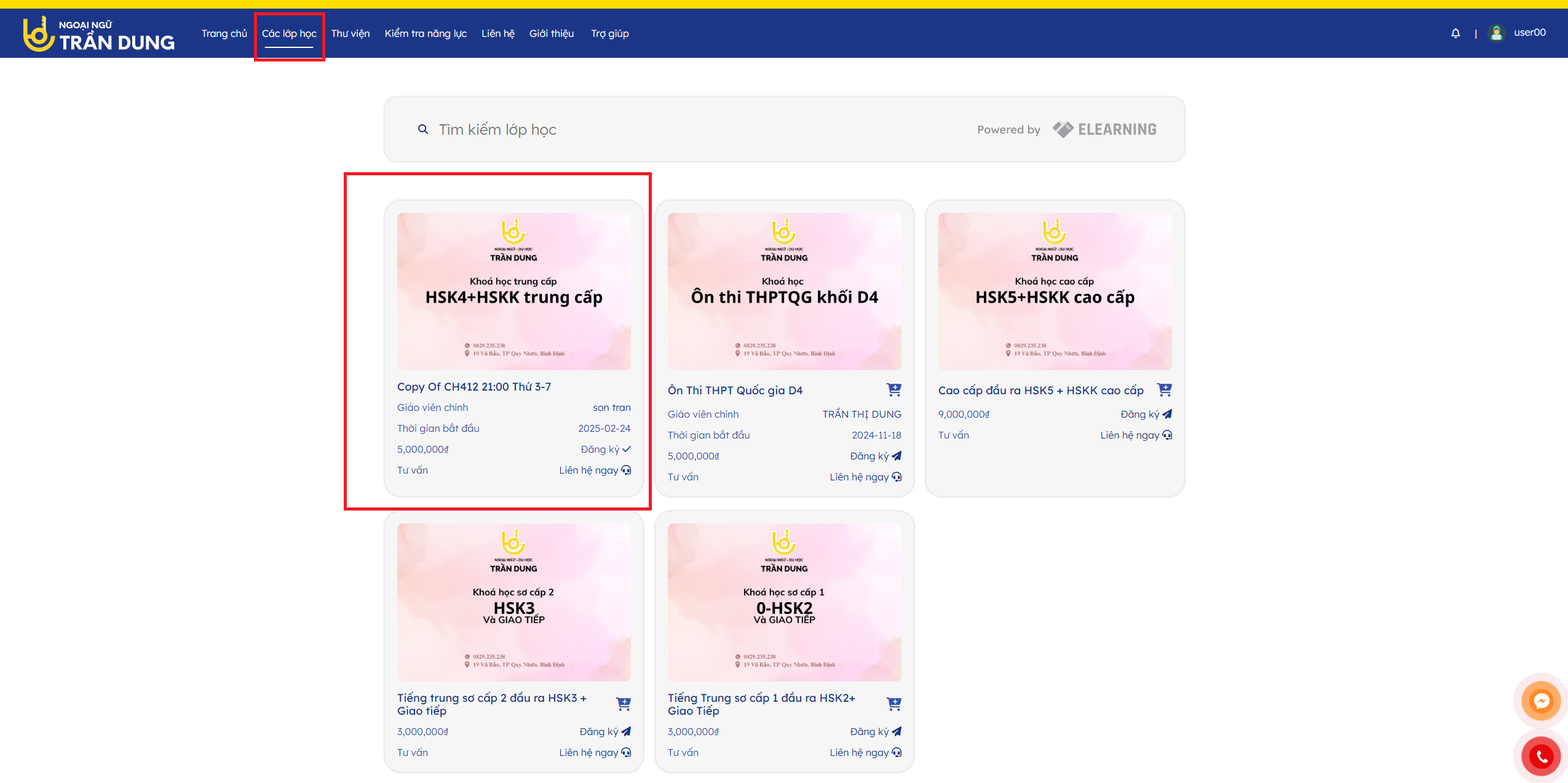
Task: Open the 0-HSK2 course thumbnail image
Action: click(x=784, y=602)
